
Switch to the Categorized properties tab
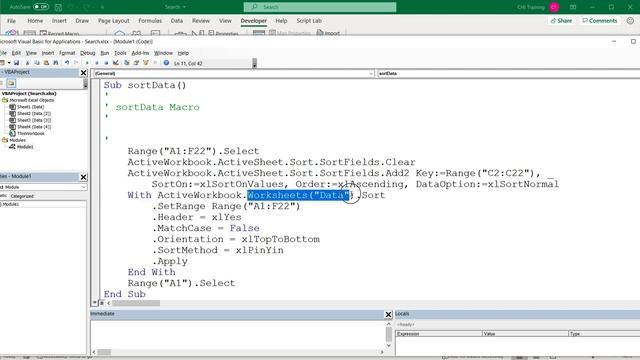click(22, 196)
